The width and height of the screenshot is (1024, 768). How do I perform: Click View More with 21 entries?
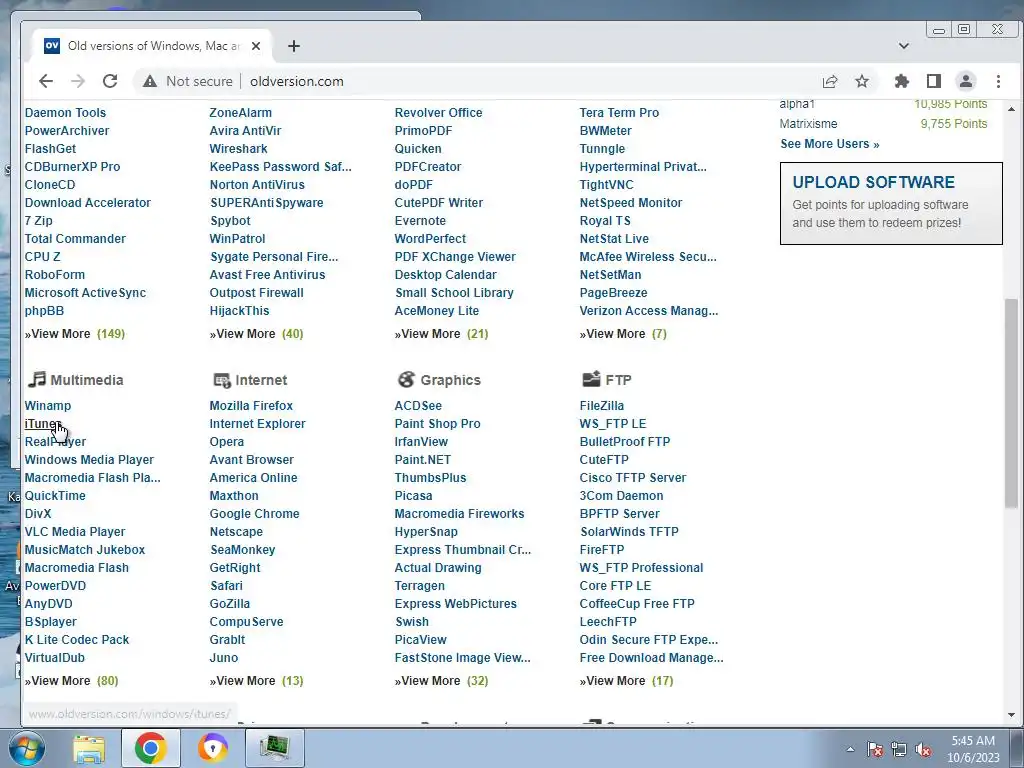[441, 334]
